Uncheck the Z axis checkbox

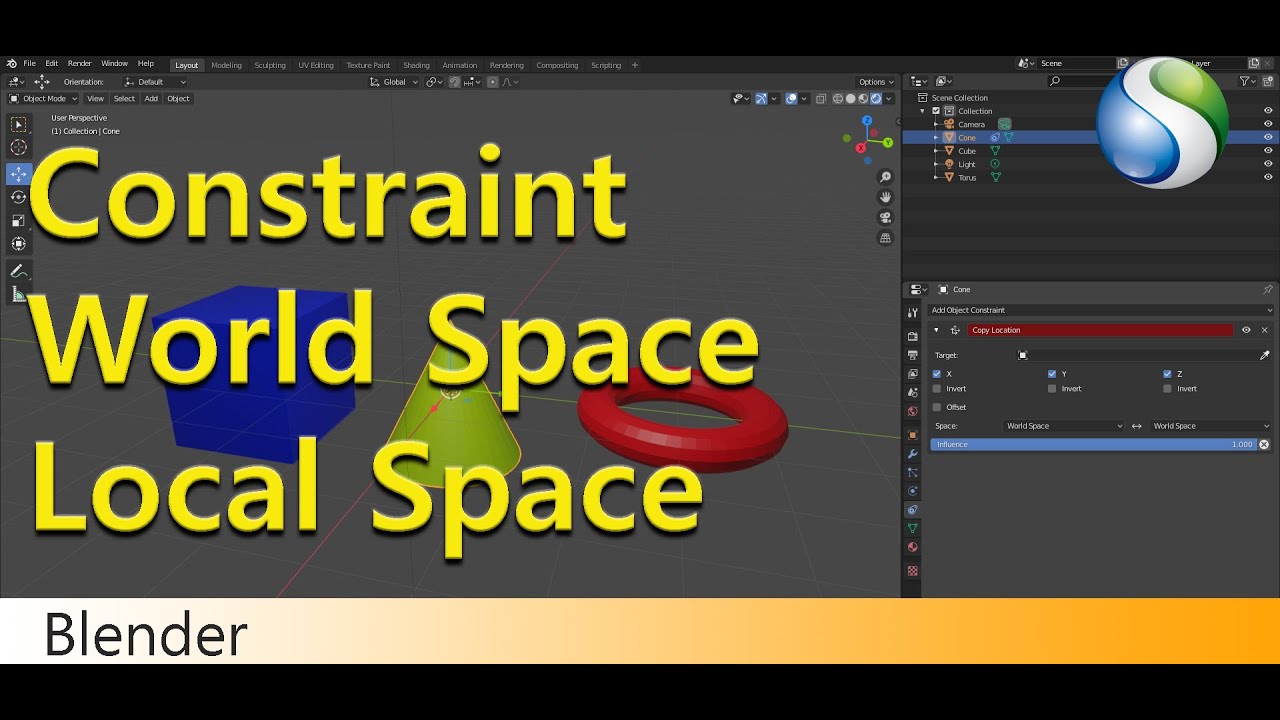pos(1167,374)
